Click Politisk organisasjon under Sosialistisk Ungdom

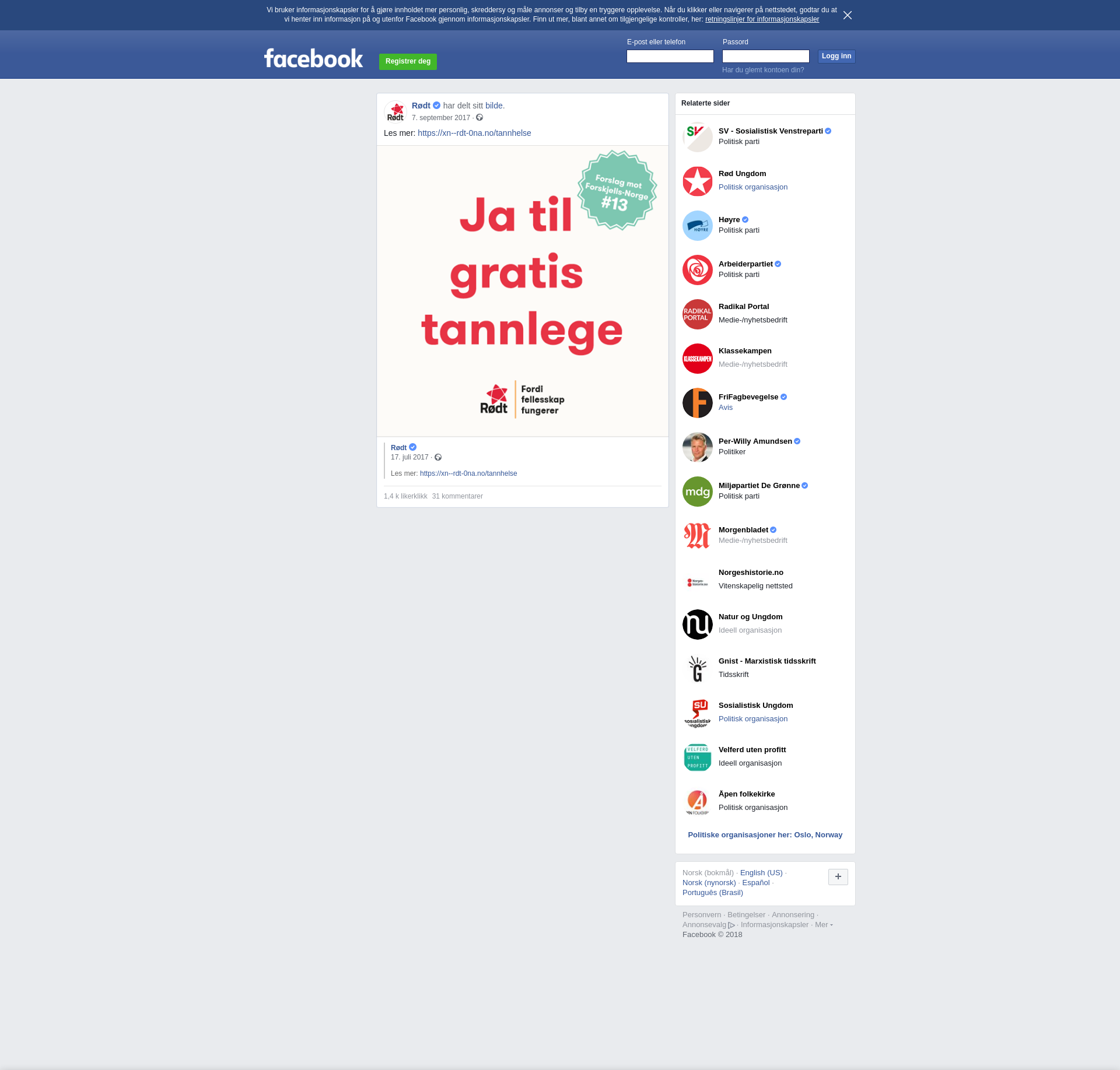tap(753, 719)
